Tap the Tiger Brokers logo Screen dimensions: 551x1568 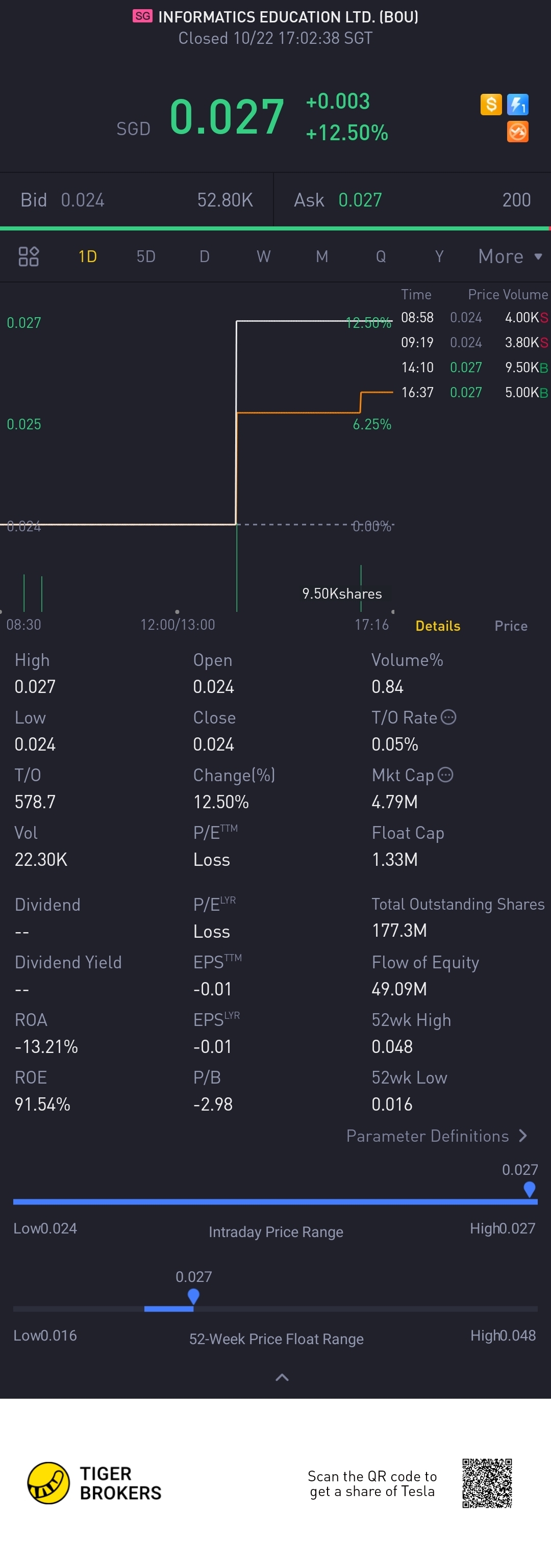[x=94, y=1483]
